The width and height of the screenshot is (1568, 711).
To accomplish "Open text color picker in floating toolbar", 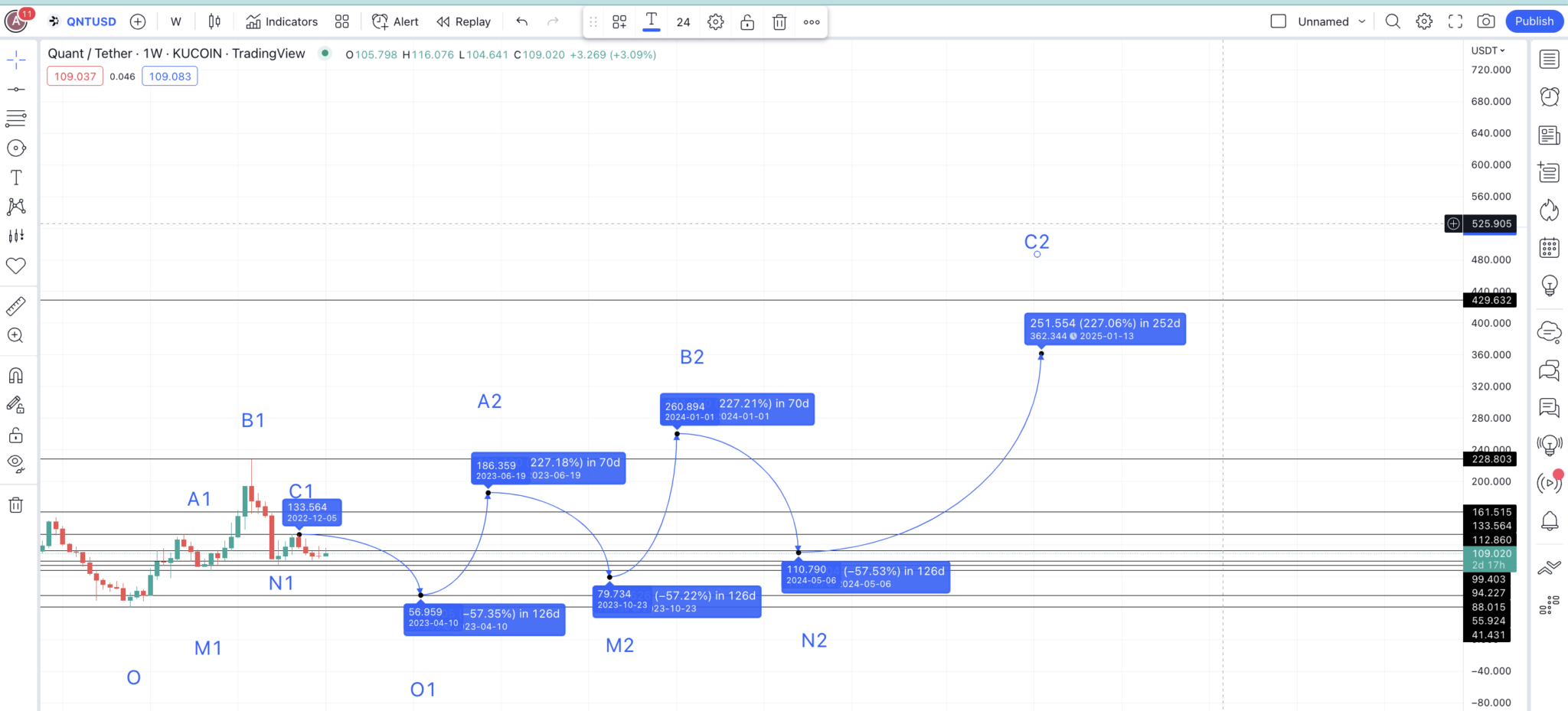I will [651, 21].
